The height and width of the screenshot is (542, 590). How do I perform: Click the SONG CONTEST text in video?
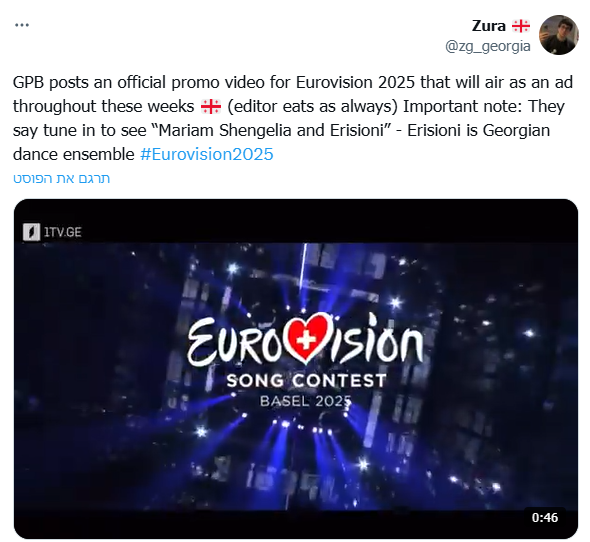pos(306,380)
